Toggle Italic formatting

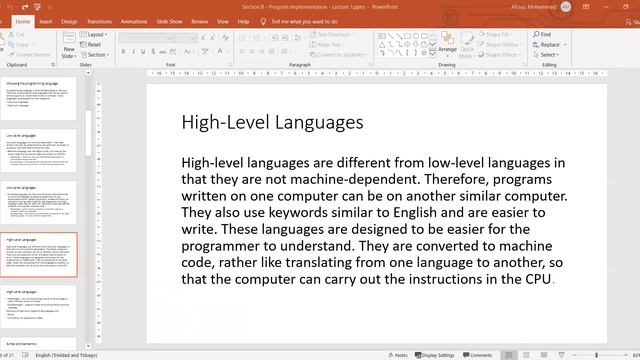tap(133, 51)
